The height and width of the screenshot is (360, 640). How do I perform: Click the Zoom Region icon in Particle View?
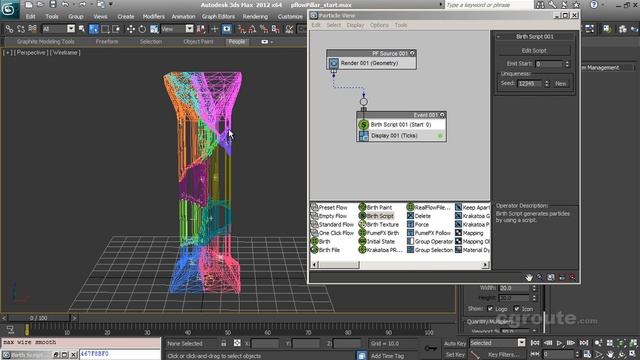[x=551, y=277]
